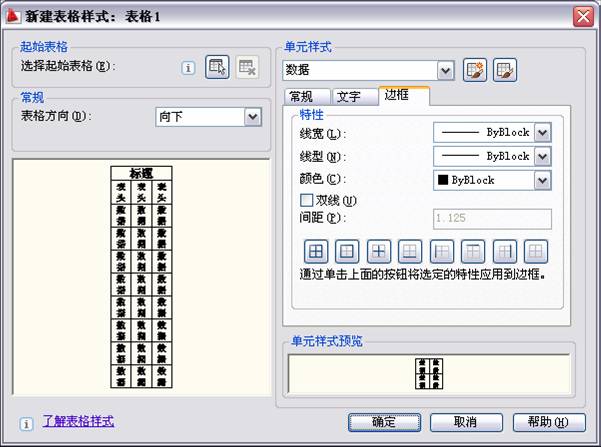601x447 pixels.
Task: Select a starting table with picker icon
Action: [x=217, y=67]
